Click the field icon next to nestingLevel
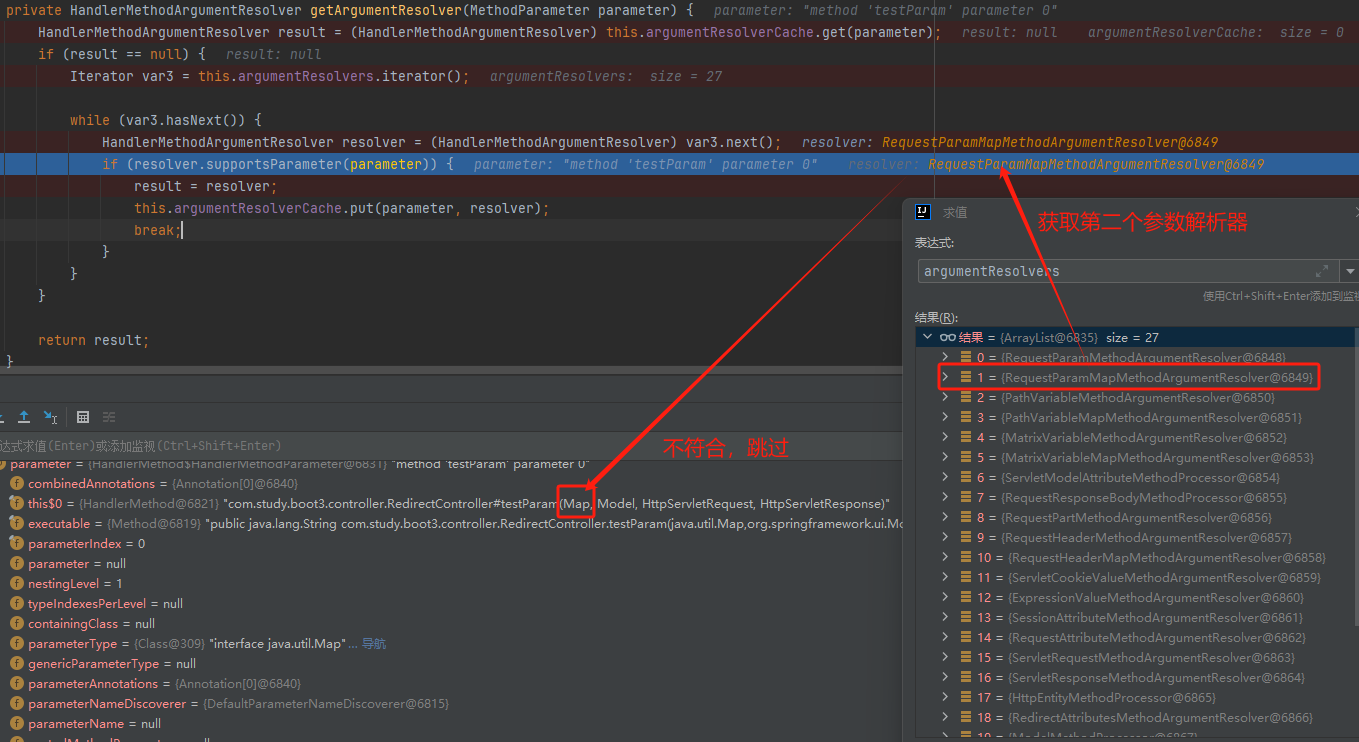 pyautogui.click(x=16, y=584)
